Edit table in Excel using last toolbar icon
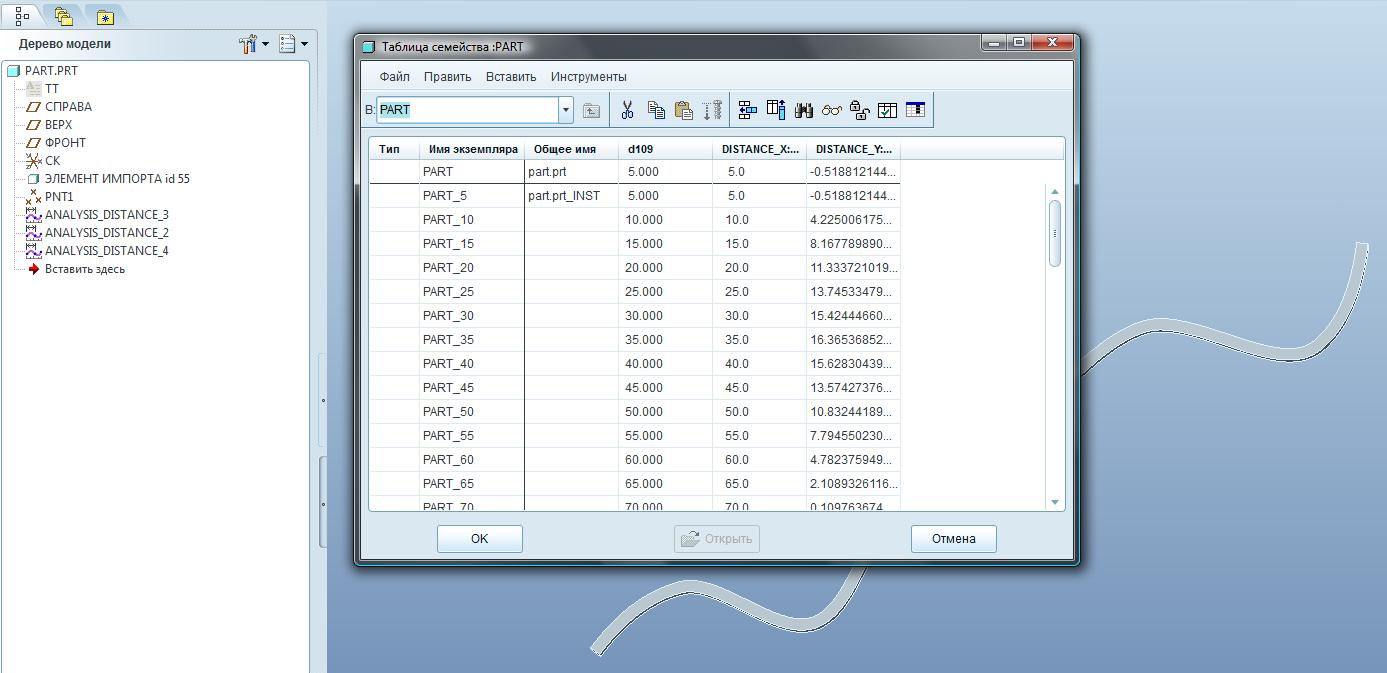Viewport: 1387px width, 673px height. (x=915, y=110)
